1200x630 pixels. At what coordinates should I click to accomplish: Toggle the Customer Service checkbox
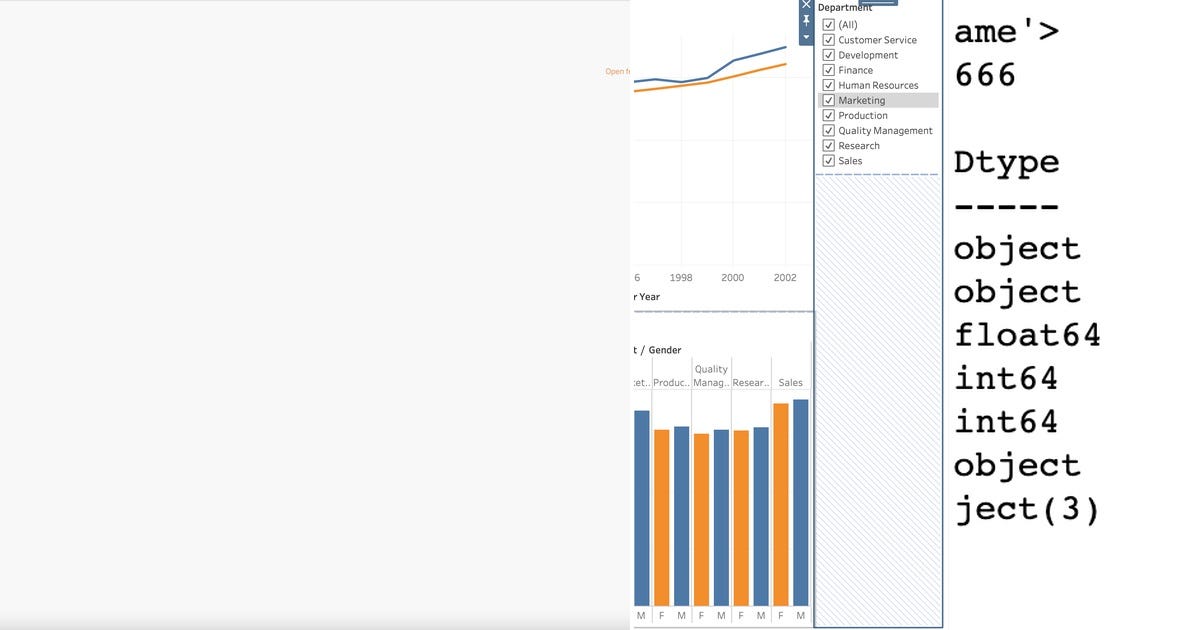[x=829, y=39]
